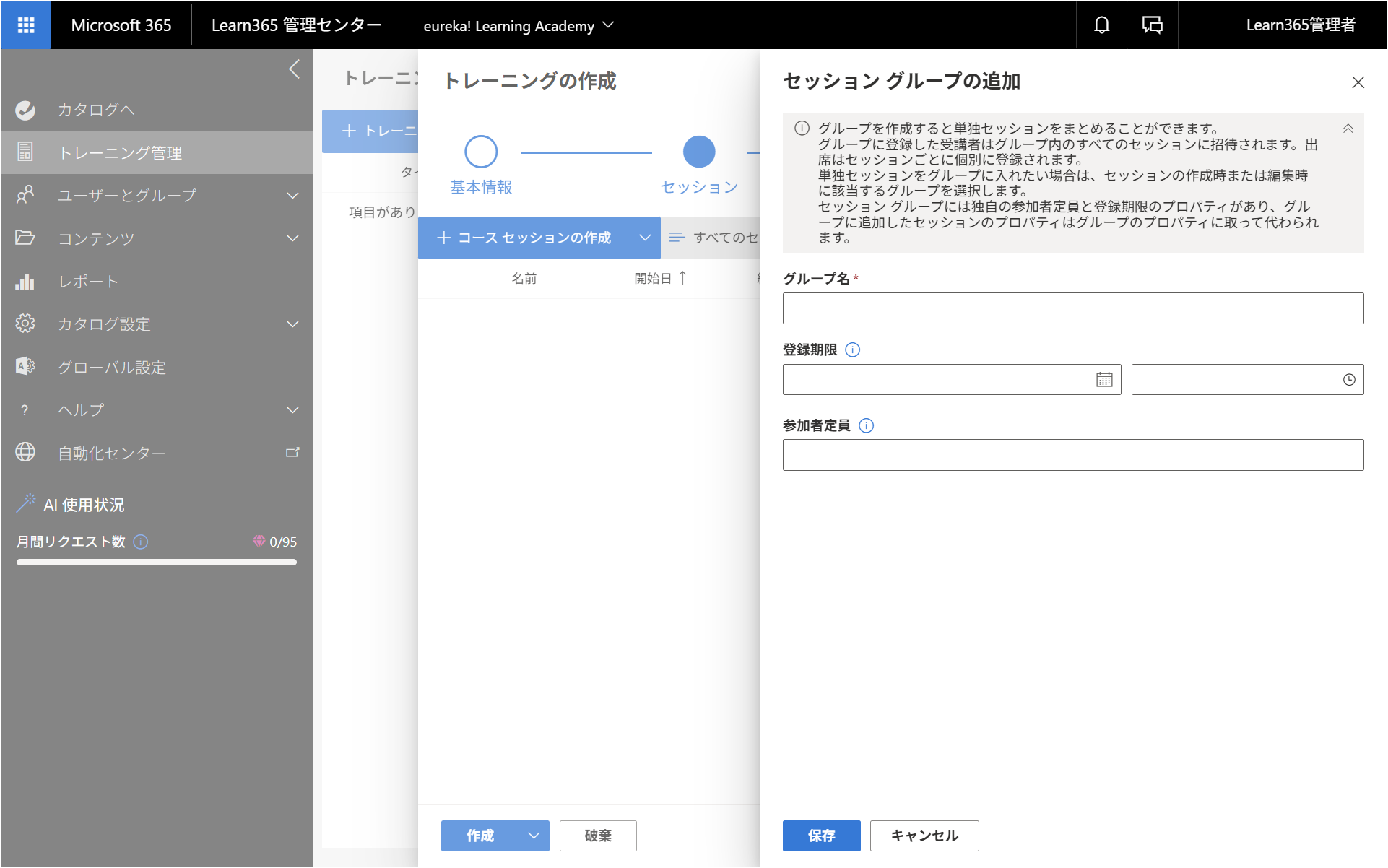Click the 自動化センター globe icon
Image resolution: width=1388 pixels, height=868 pixels.
[25, 452]
